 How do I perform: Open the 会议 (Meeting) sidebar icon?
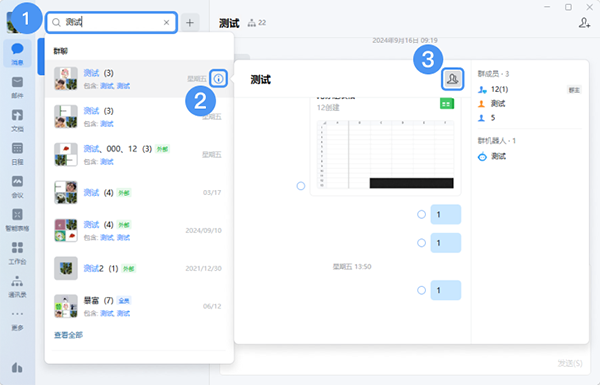pyautogui.click(x=17, y=186)
